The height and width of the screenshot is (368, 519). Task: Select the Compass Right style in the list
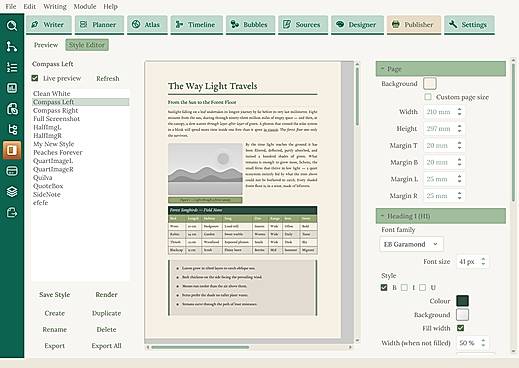[80, 110]
